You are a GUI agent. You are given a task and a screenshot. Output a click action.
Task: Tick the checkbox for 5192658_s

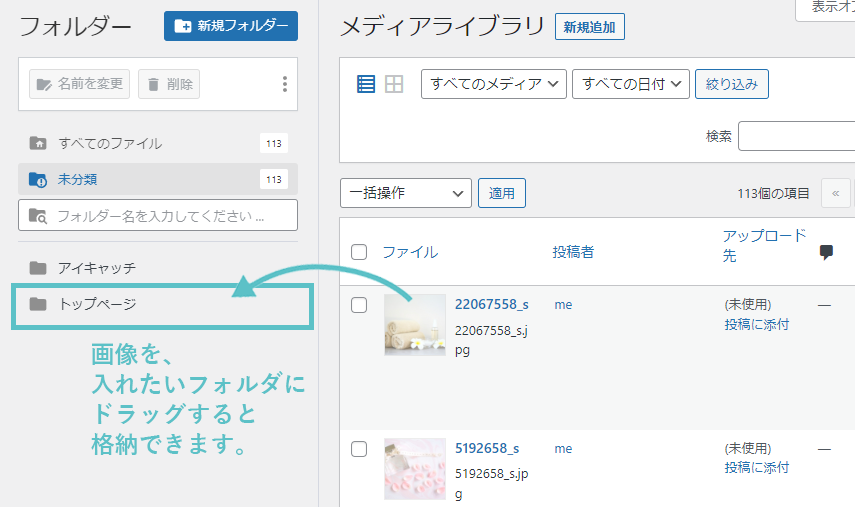point(359,449)
